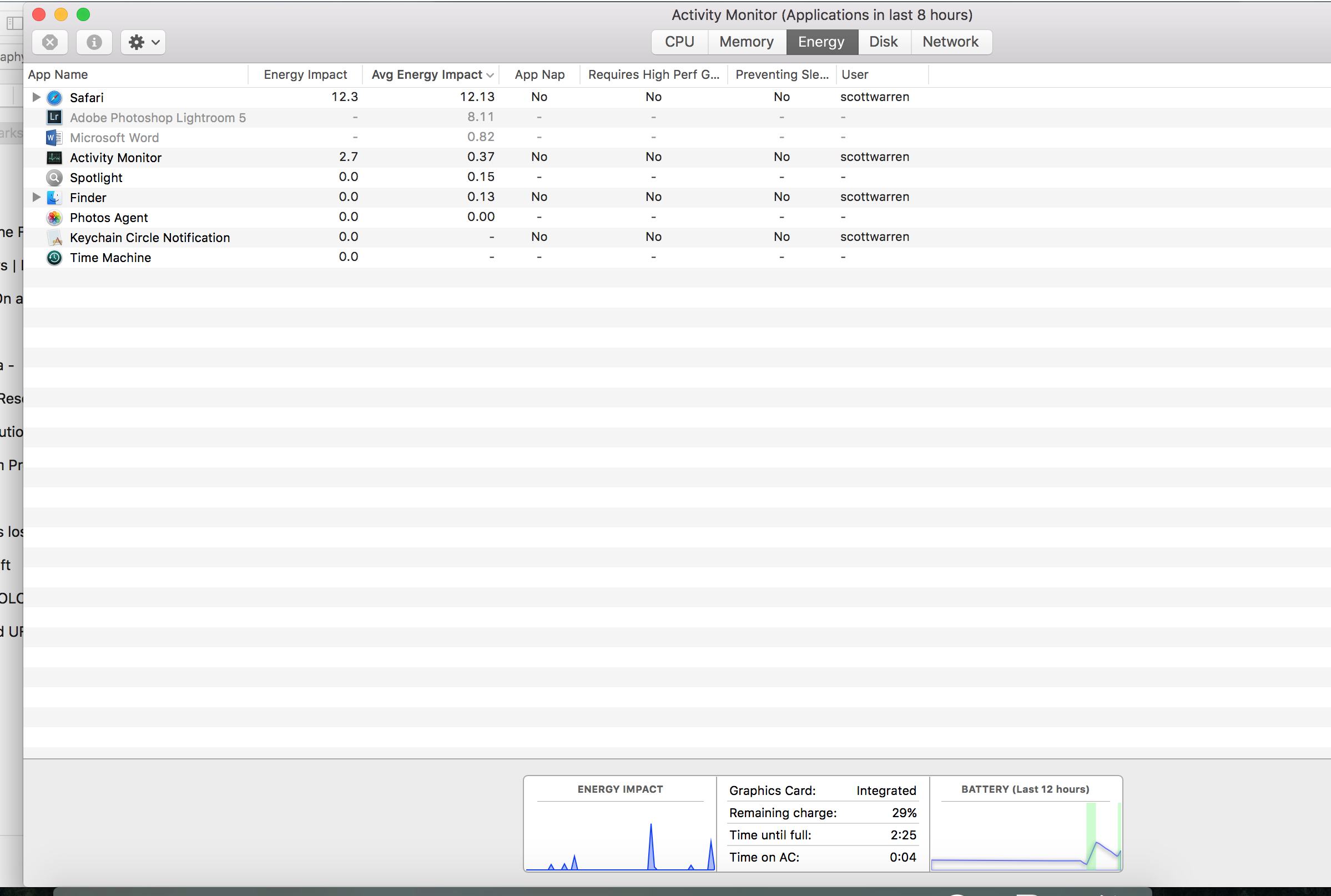
Task: Click the Finder face icon
Action: pyautogui.click(x=54, y=198)
